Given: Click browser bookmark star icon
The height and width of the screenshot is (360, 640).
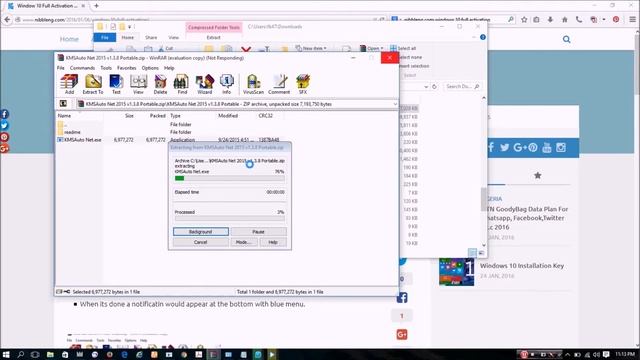Looking at the screenshot, I should pyautogui.click(x=524, y=19).
